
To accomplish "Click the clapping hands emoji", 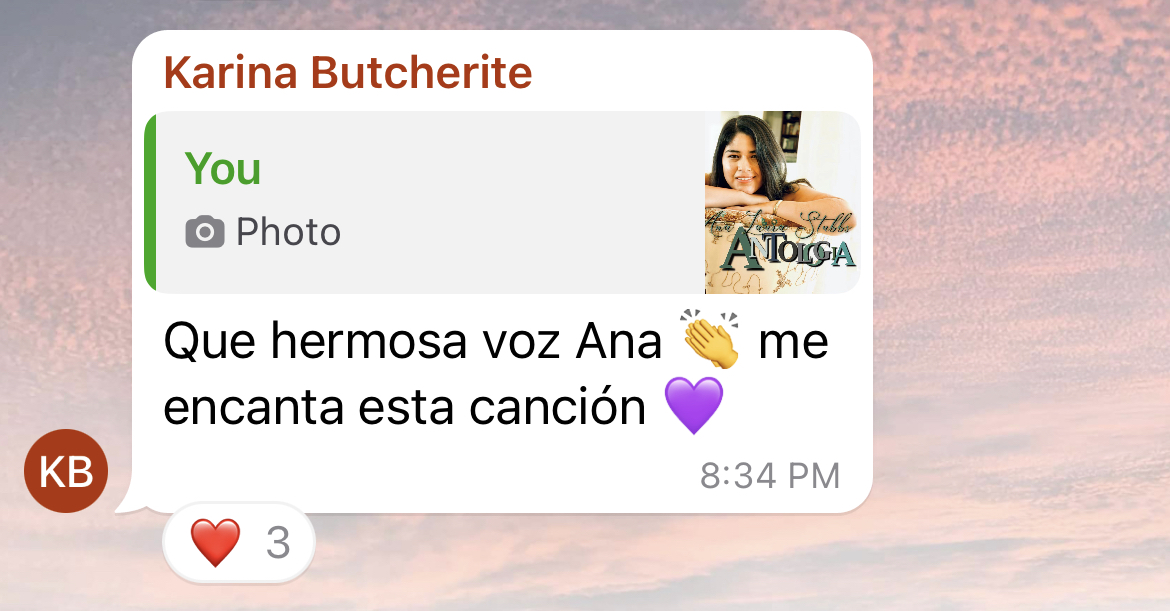I will point(710,339).
